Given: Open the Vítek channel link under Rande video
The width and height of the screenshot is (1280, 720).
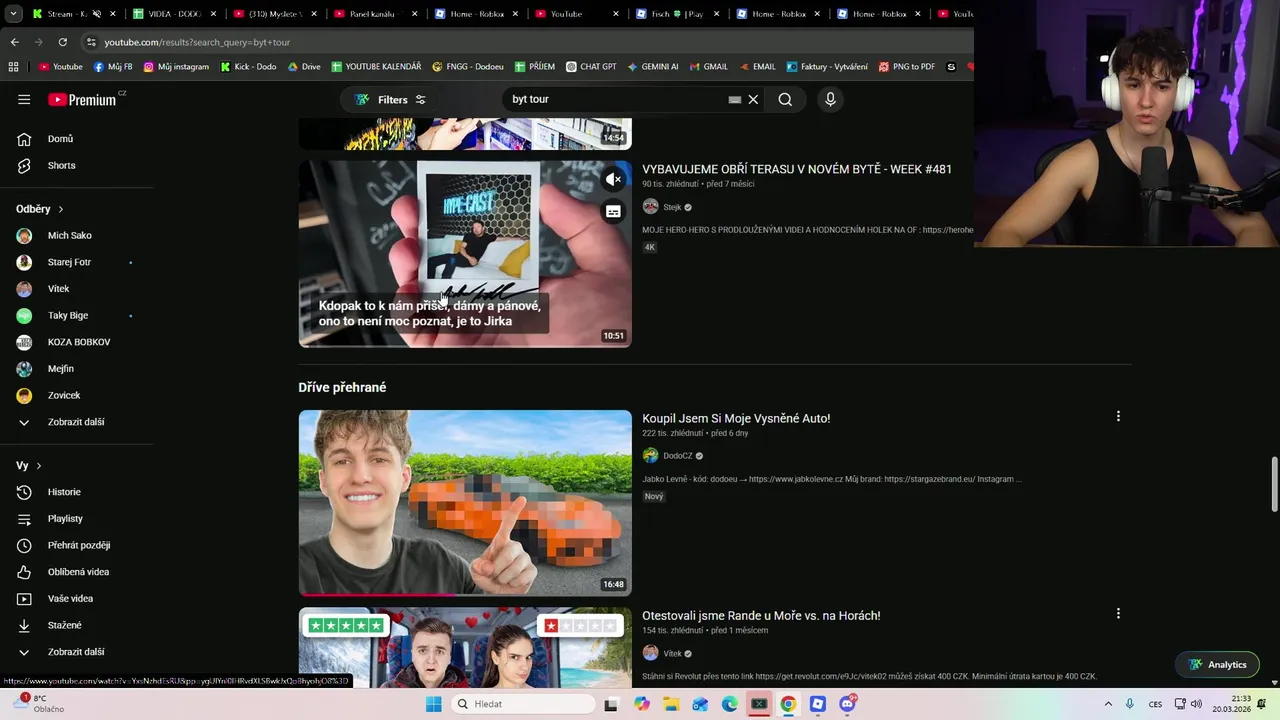Looking at the screenshot, I should coord(672,654).
